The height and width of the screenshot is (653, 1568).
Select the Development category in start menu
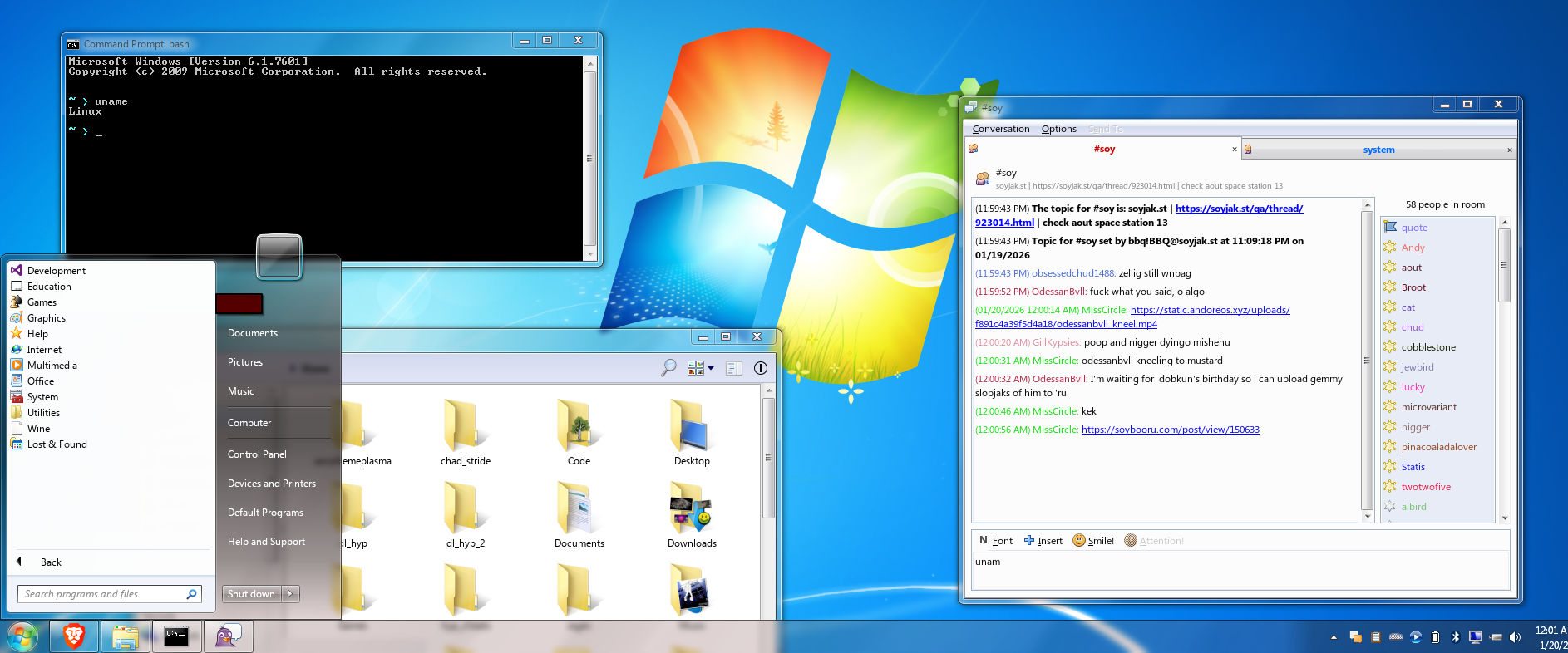[x=56, y=271]
